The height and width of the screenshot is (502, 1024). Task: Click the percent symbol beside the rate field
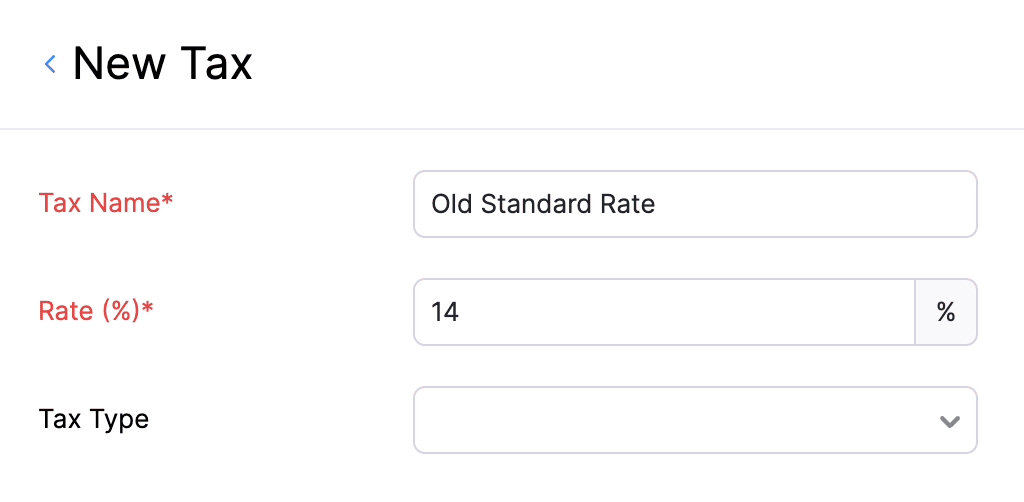tap(945, 312)
